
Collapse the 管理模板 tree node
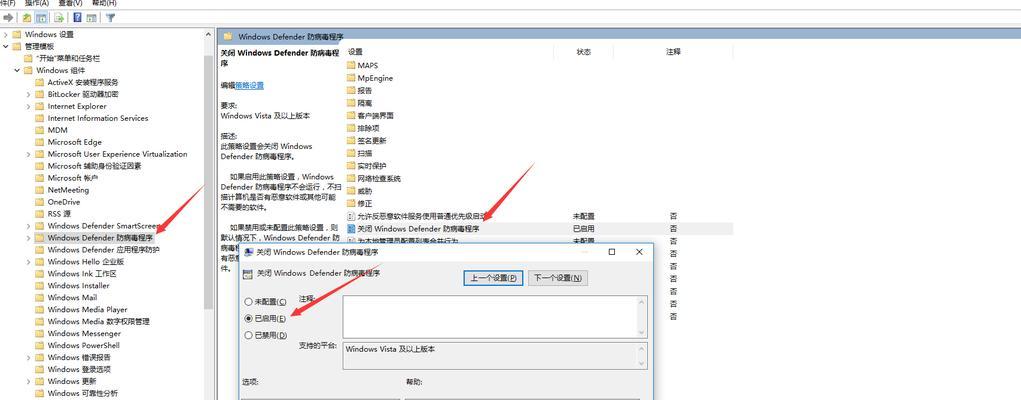(6, 46)
